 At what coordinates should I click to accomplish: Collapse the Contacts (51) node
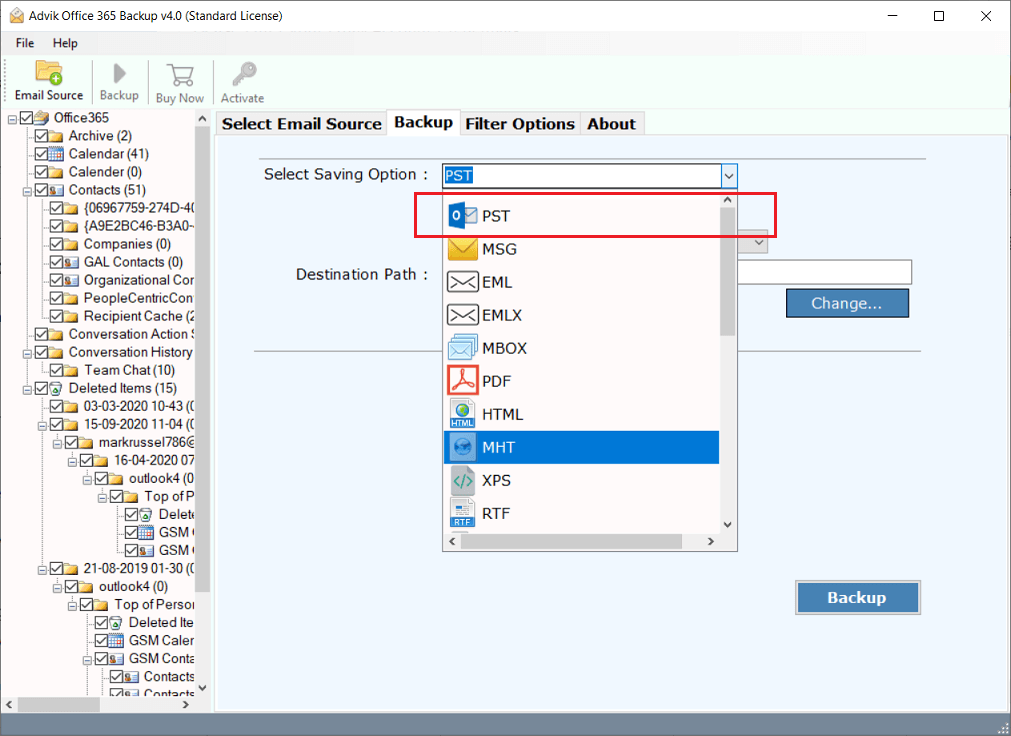(27, 192)
